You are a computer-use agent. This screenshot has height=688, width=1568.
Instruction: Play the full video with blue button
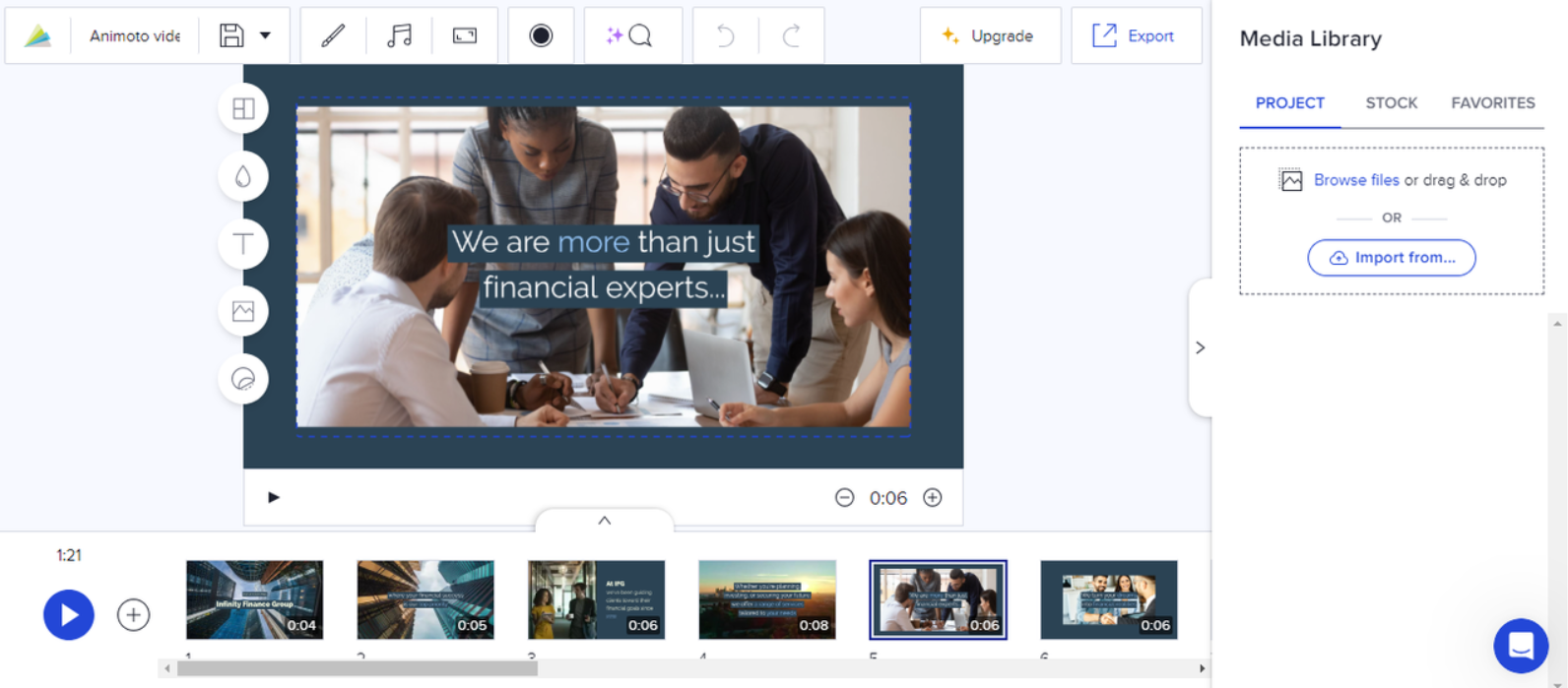point(69,615)
